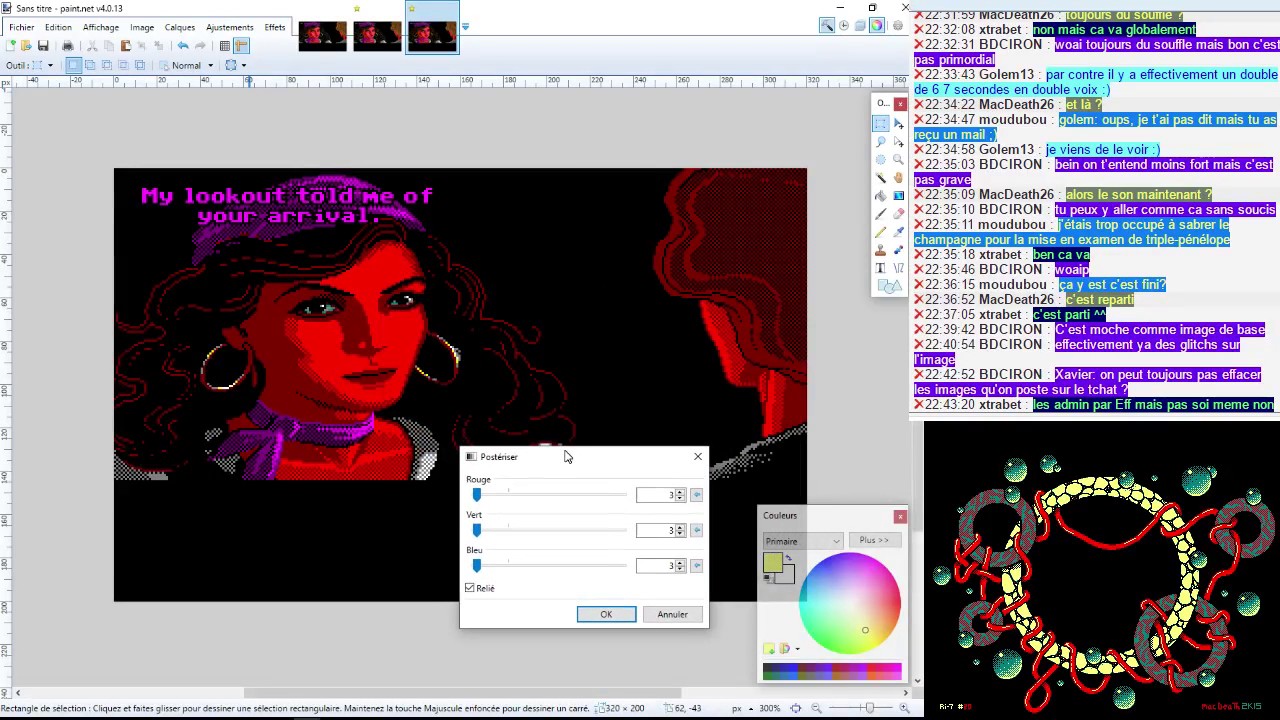The height and width of the screenshot is (720, 1280).
Task: Expand the Outil tool chooser dropdown
Action: pyautogui.click(x=43, y=65)
